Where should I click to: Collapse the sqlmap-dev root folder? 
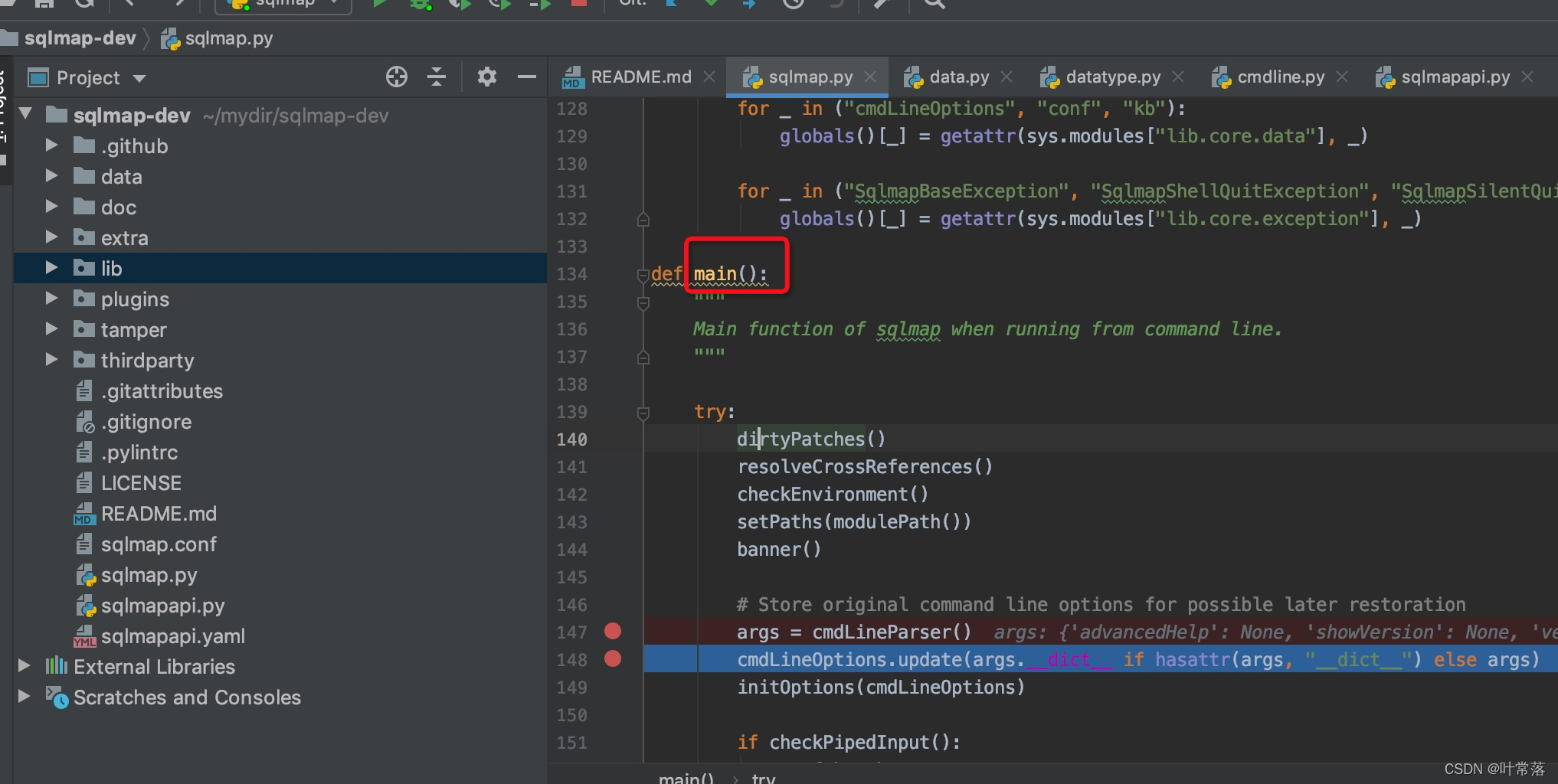pos(26,115)
